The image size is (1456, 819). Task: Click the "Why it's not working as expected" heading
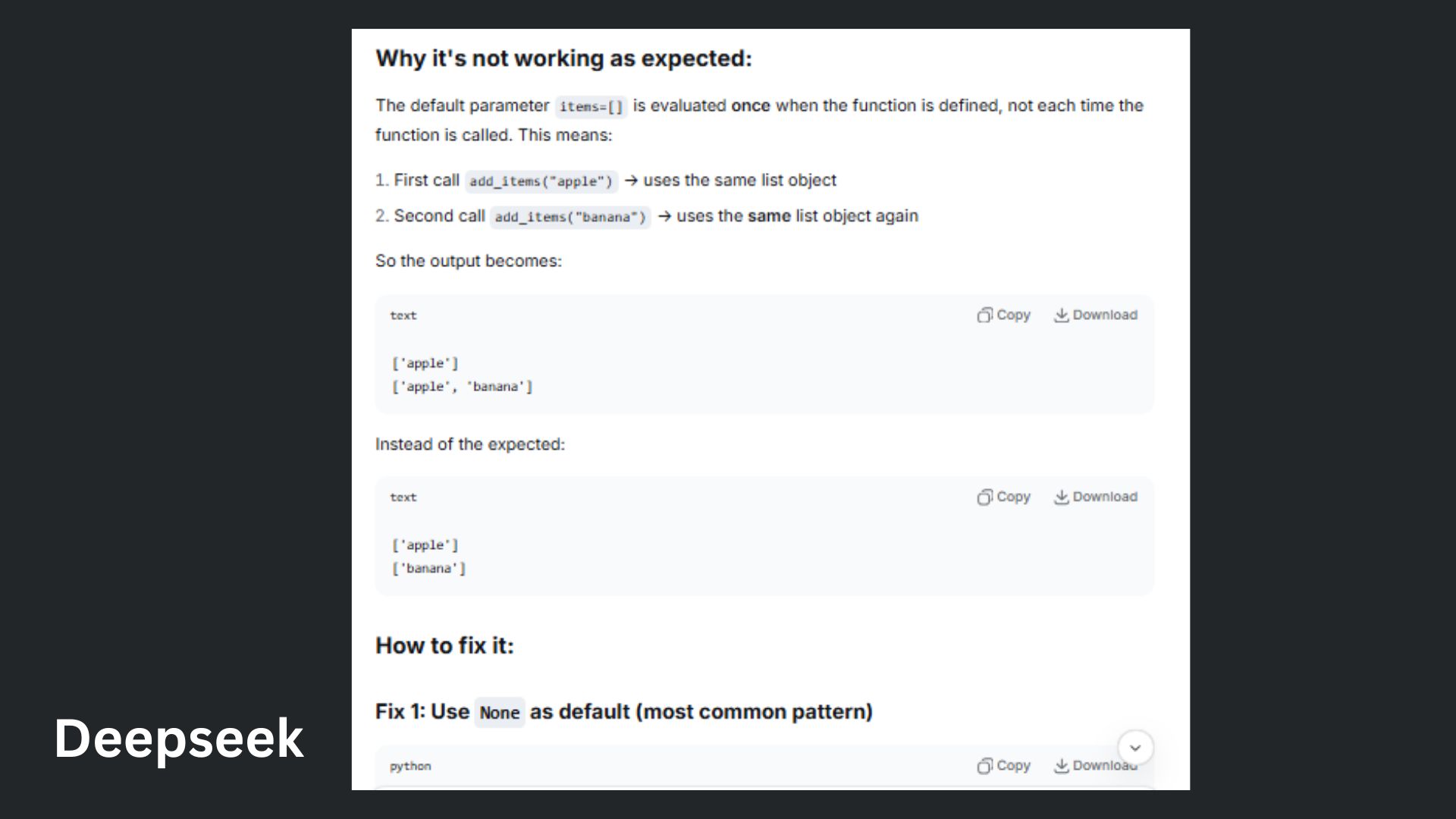coord(563,58)
